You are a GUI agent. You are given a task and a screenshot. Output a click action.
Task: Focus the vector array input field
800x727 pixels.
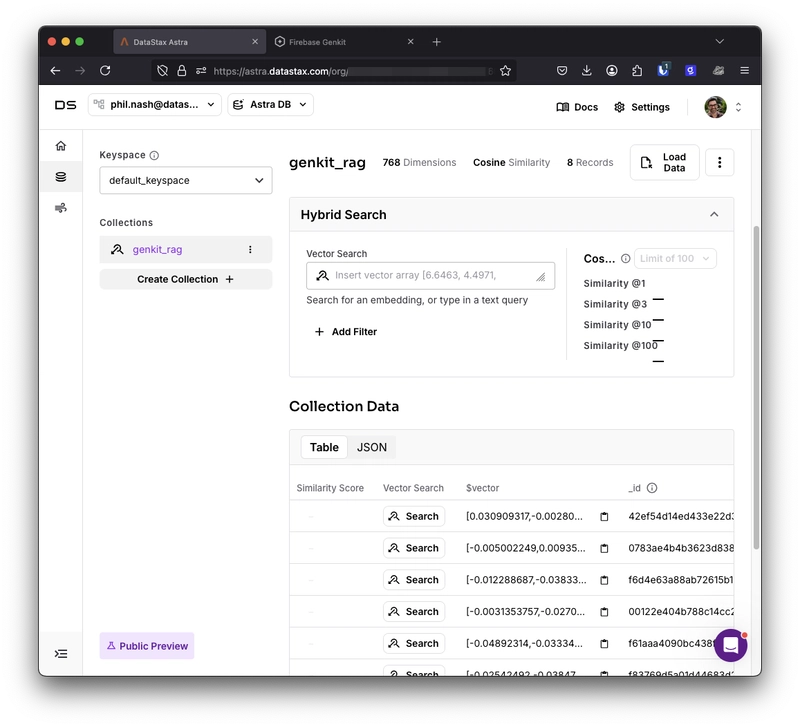(430, 275)
